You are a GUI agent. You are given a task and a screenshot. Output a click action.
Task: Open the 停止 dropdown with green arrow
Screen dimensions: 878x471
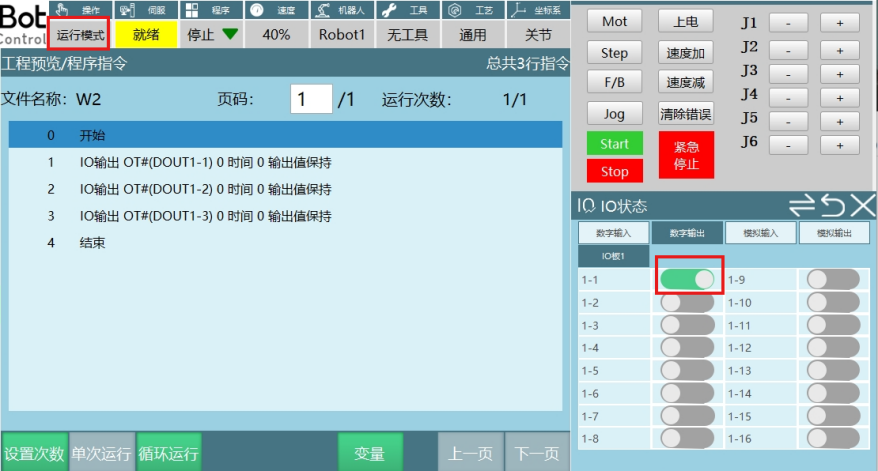coord(211,35)
